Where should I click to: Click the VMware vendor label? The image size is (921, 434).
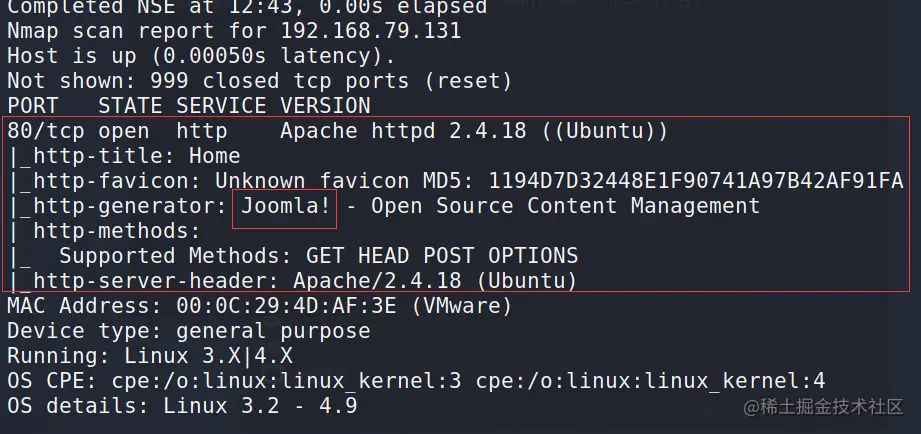(x=462, y=307)
